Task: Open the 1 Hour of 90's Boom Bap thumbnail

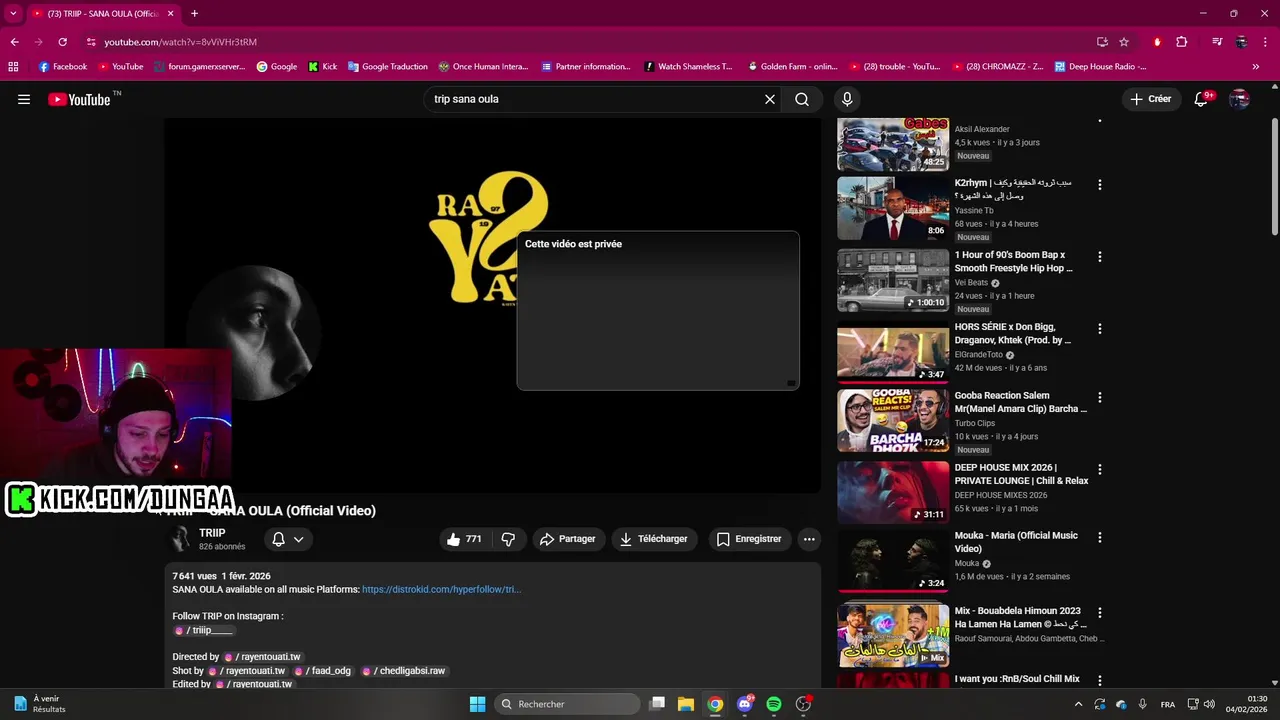Action: pyautogui.click(x=893, y=280)
